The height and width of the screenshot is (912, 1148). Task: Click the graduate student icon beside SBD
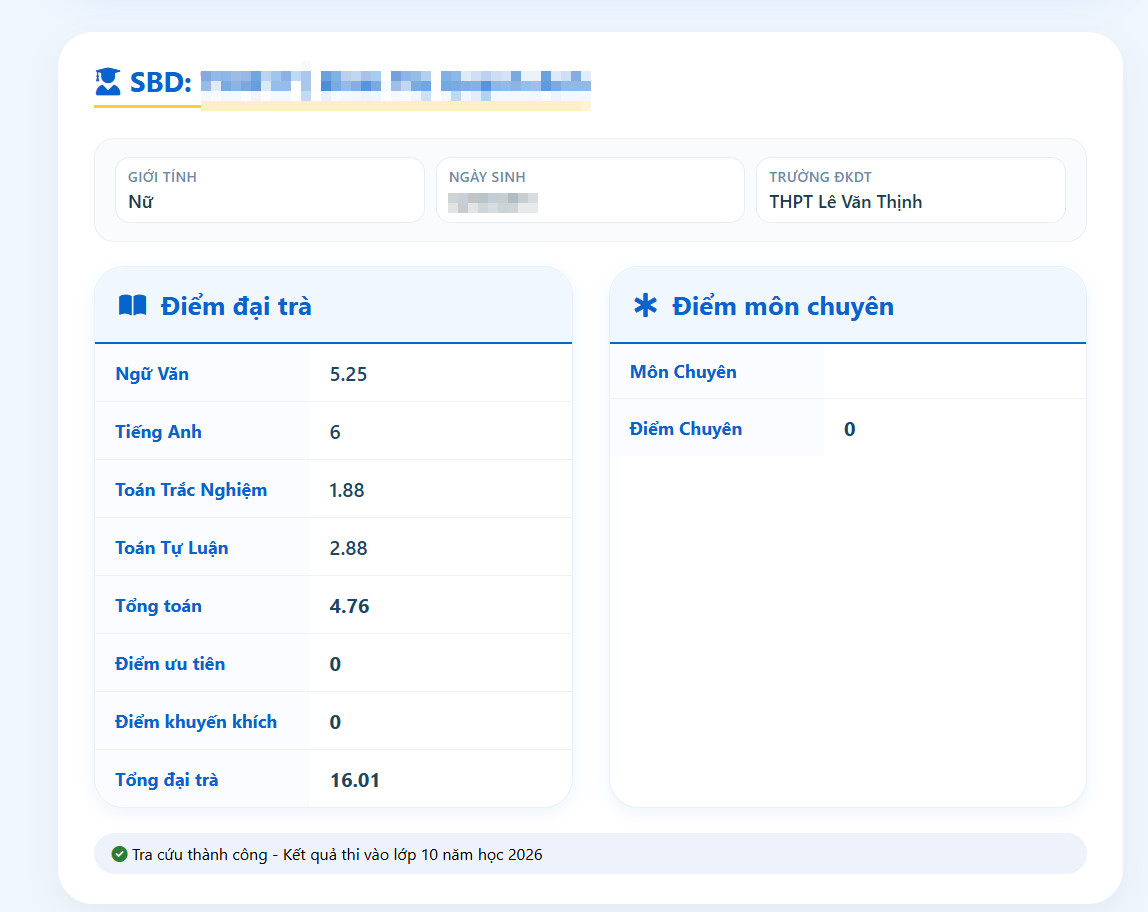click(x=108, y=81)
